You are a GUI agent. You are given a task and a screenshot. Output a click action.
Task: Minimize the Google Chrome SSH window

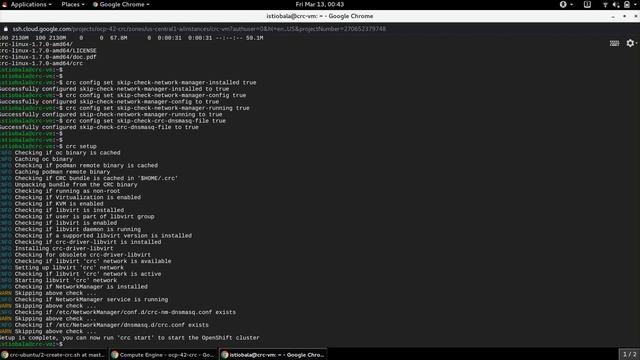click(613, 16)
